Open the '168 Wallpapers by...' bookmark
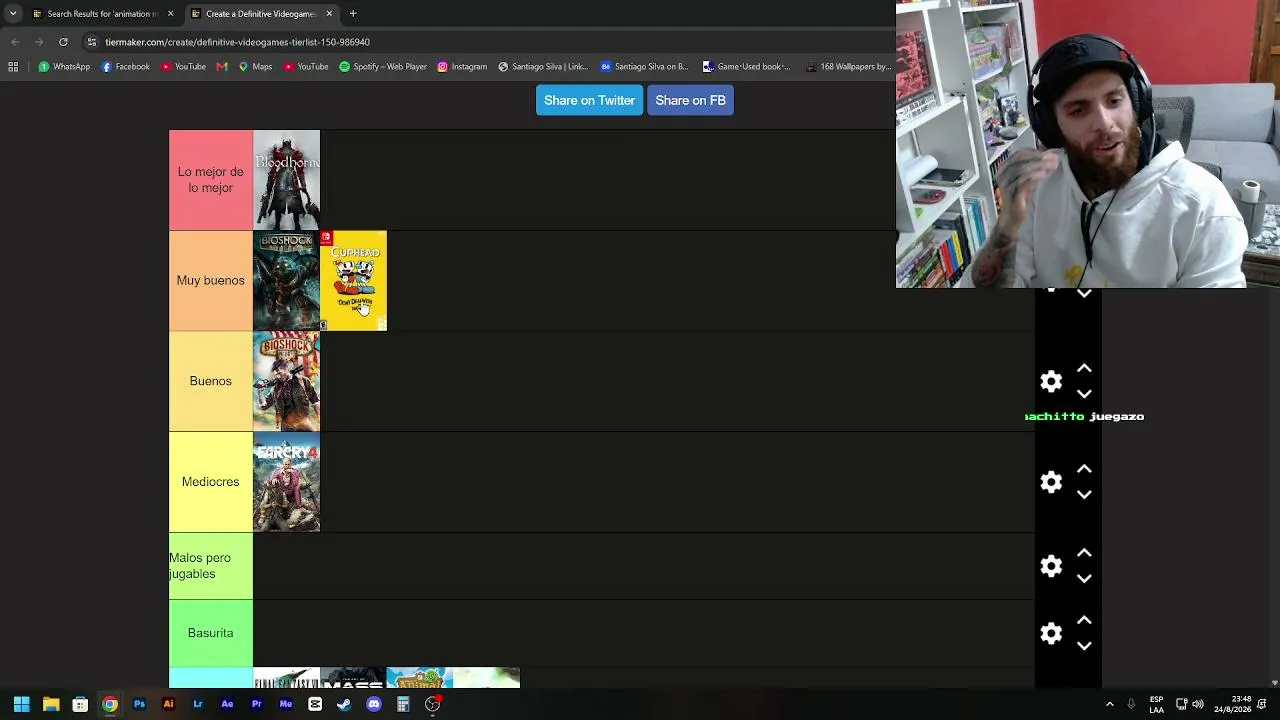Image resolution: width=1280 pixels, height=720 pixels. pos(848,67)
